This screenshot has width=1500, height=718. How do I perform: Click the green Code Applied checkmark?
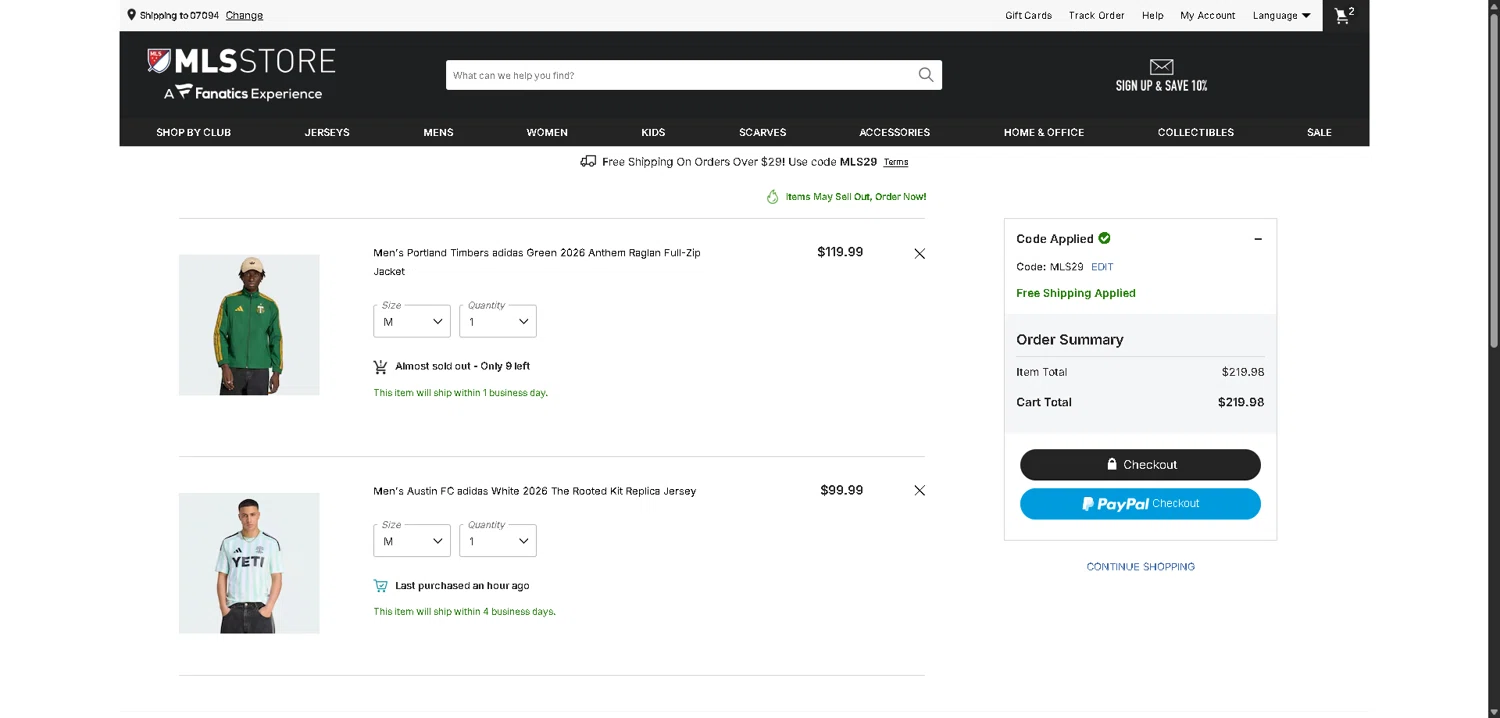click(x=1105, y=238)
